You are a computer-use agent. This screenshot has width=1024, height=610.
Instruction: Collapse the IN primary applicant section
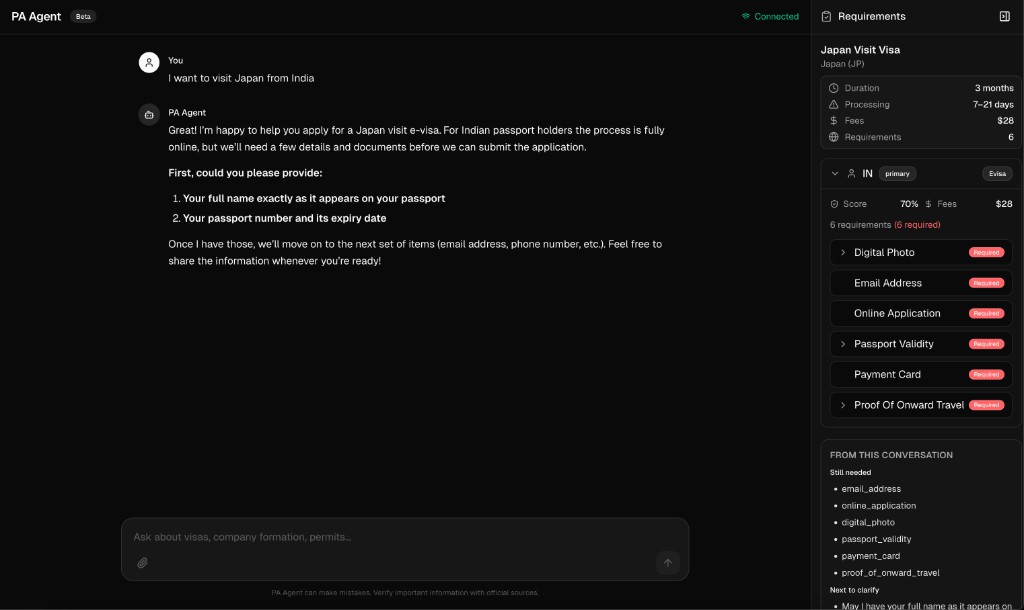pos(835,173)
